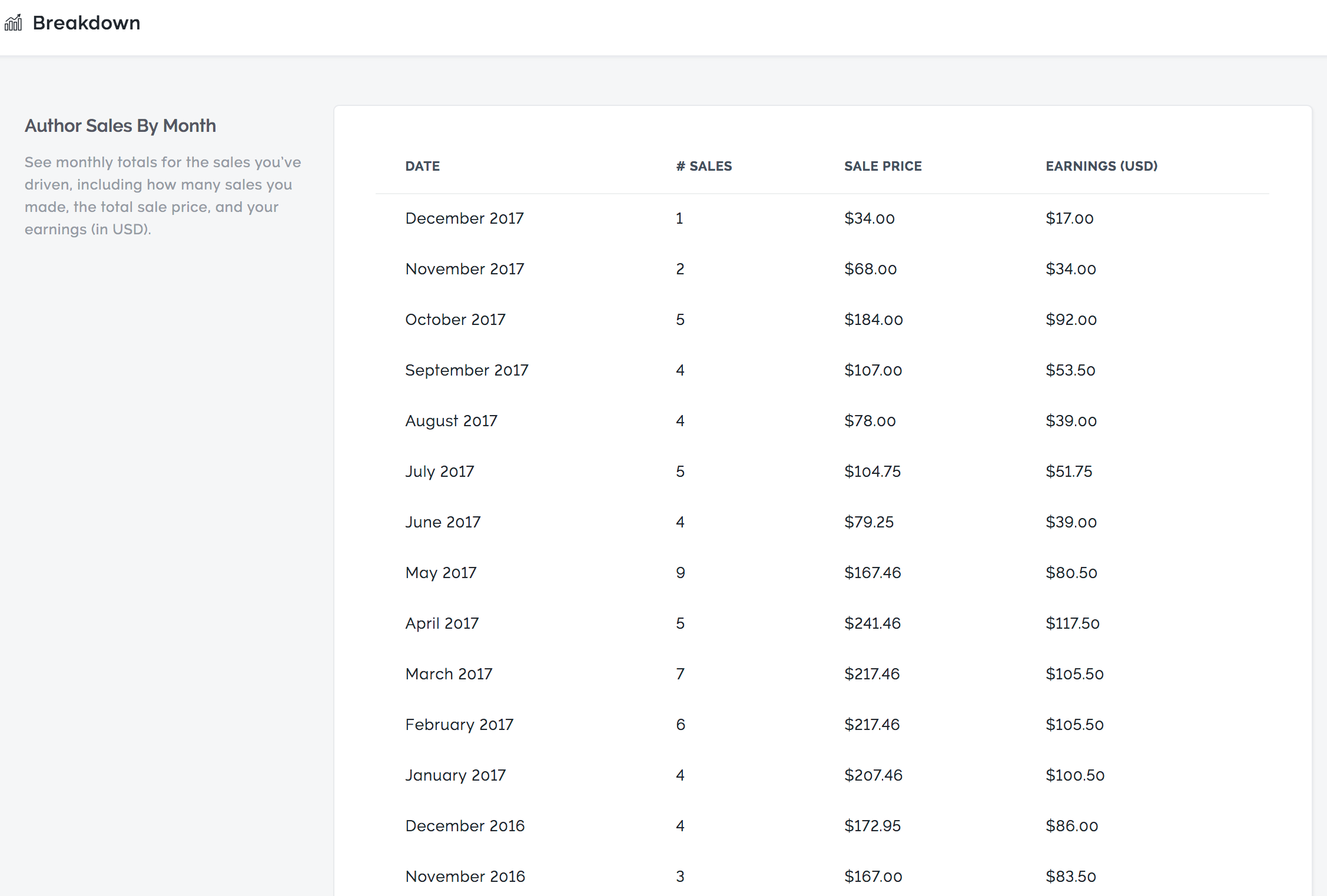The width and height of the screenshot is (1327, 896).
Task: Click the $241.46 sale price value
Action: point(872,623)
